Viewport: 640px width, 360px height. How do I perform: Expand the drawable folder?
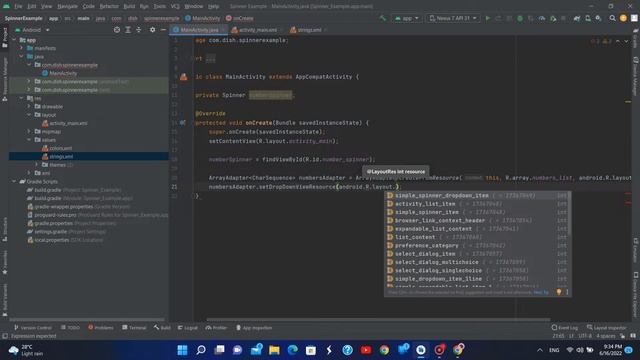coord(29,107)
